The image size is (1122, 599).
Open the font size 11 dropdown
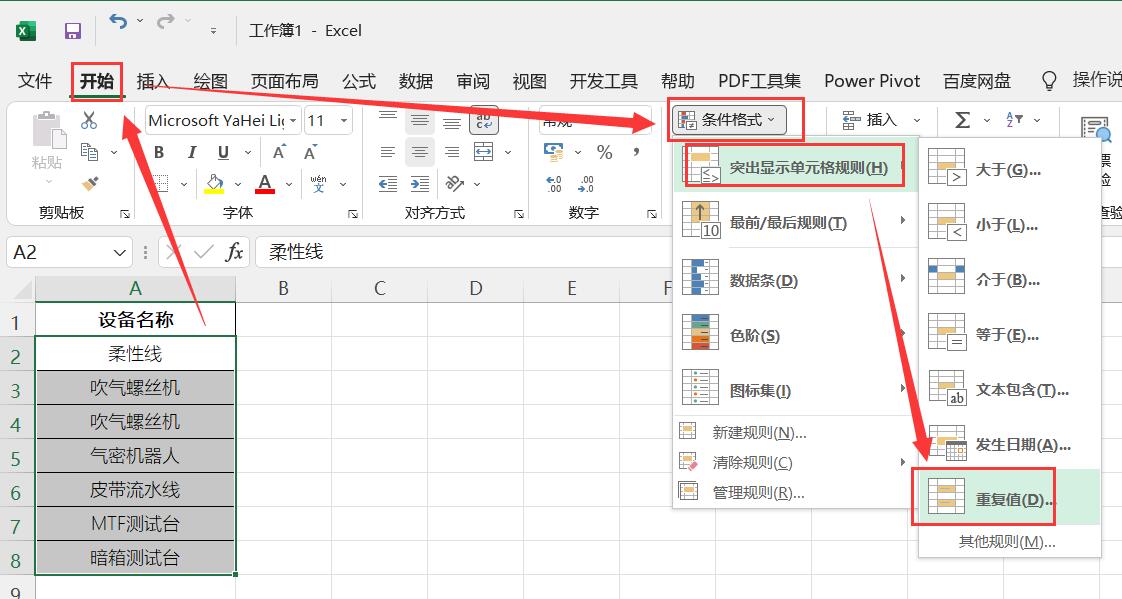tap(344, 120)
